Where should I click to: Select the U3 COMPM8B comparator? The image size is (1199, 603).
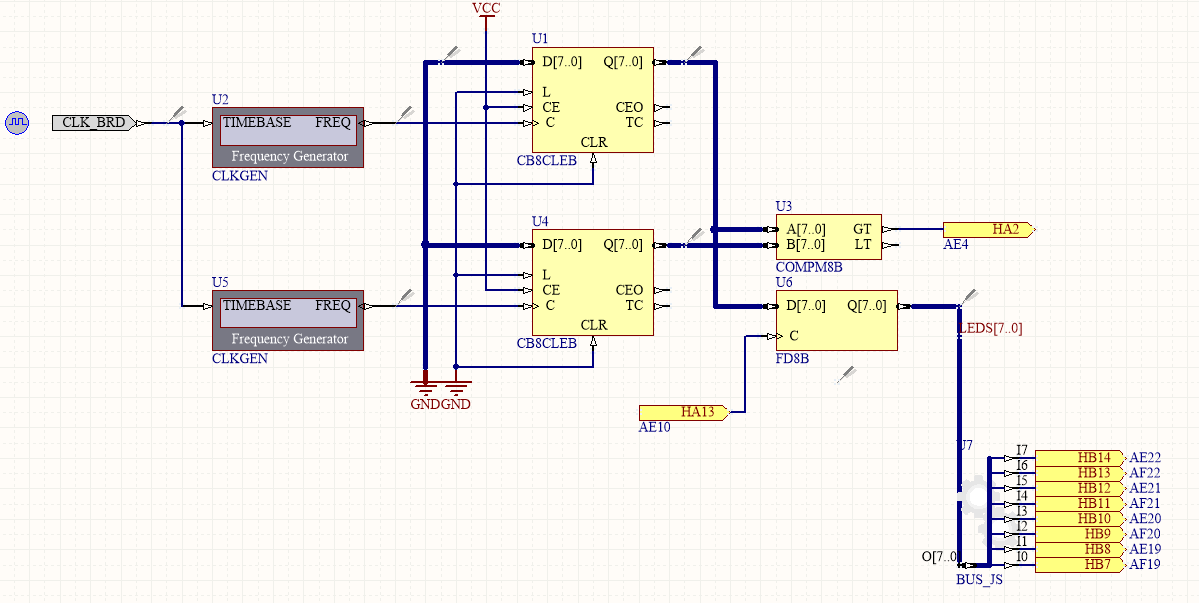tap(829, 237)
